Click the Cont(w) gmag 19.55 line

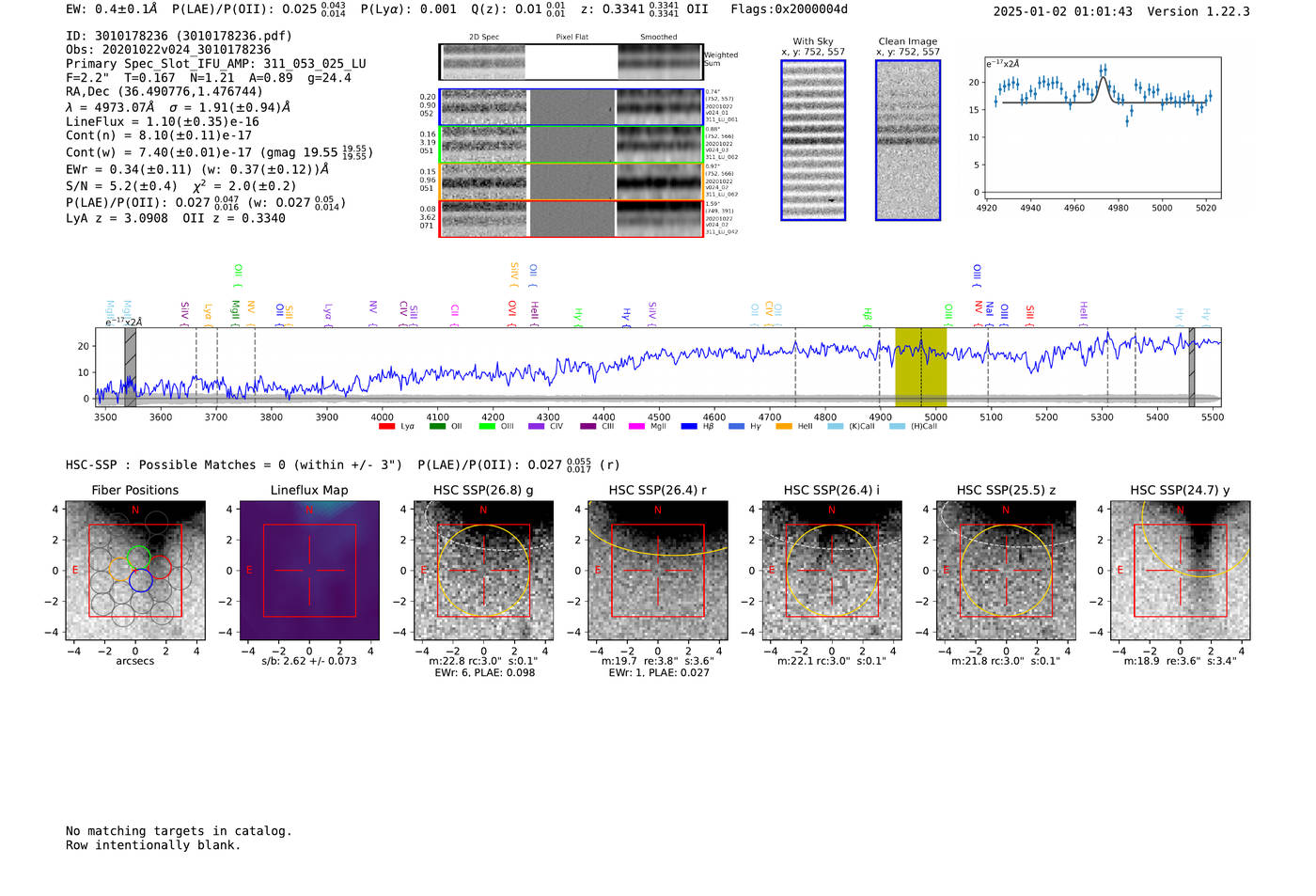point(219,152)
